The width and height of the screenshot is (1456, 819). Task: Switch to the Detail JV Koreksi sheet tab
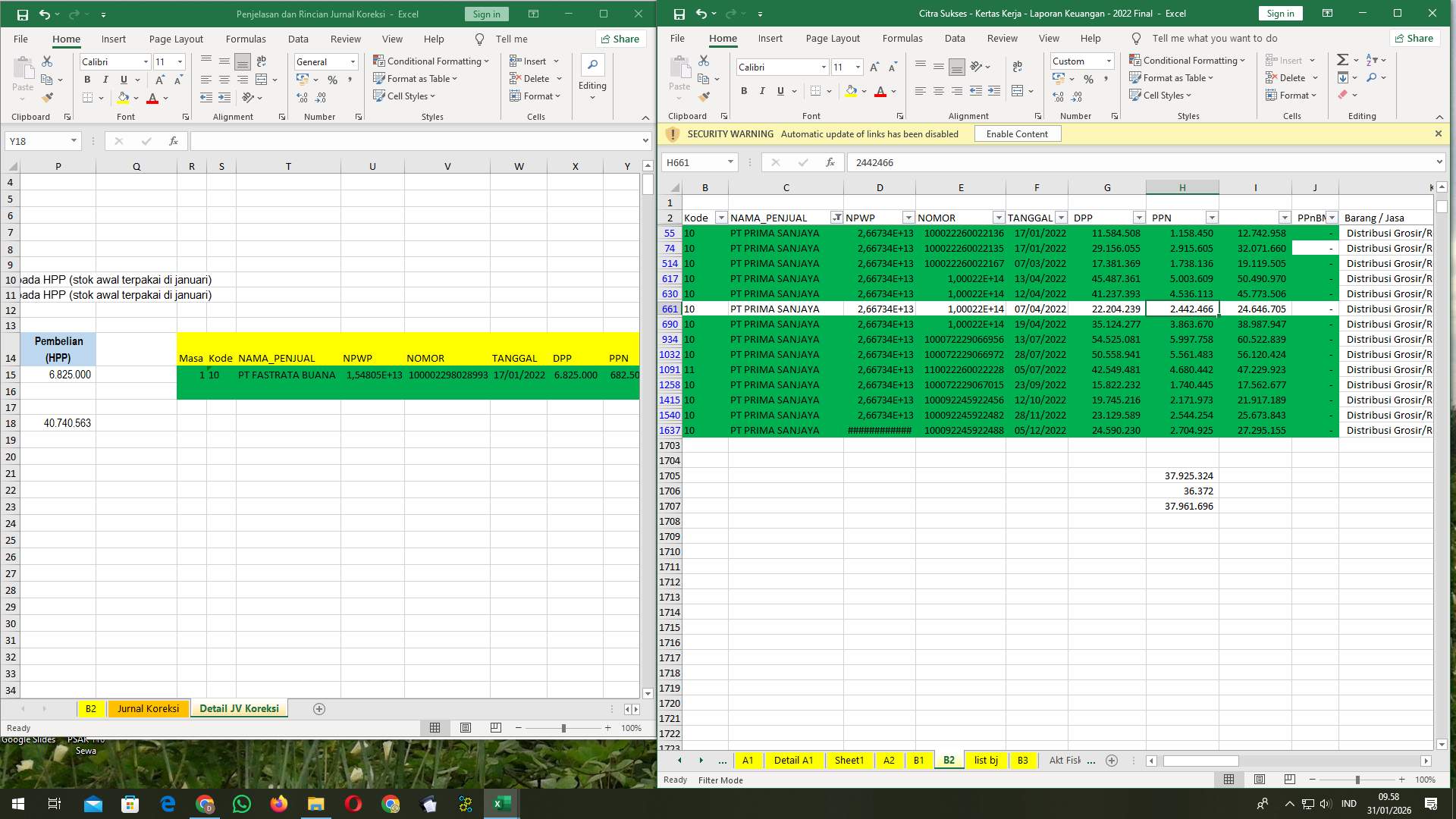coord(239,708)
